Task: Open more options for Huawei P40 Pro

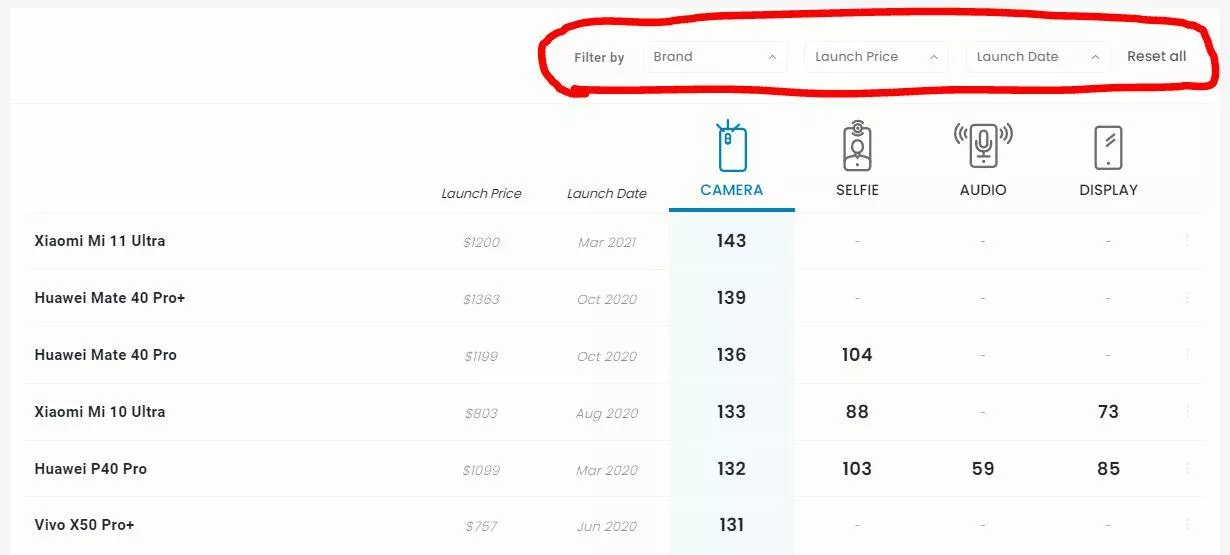Action: tap(1187, 469)
